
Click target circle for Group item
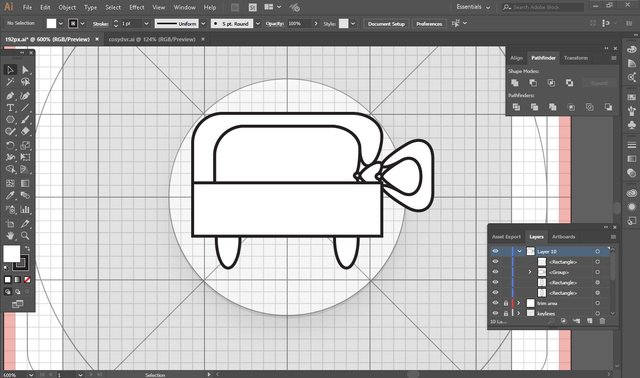[x=598, y=272]
